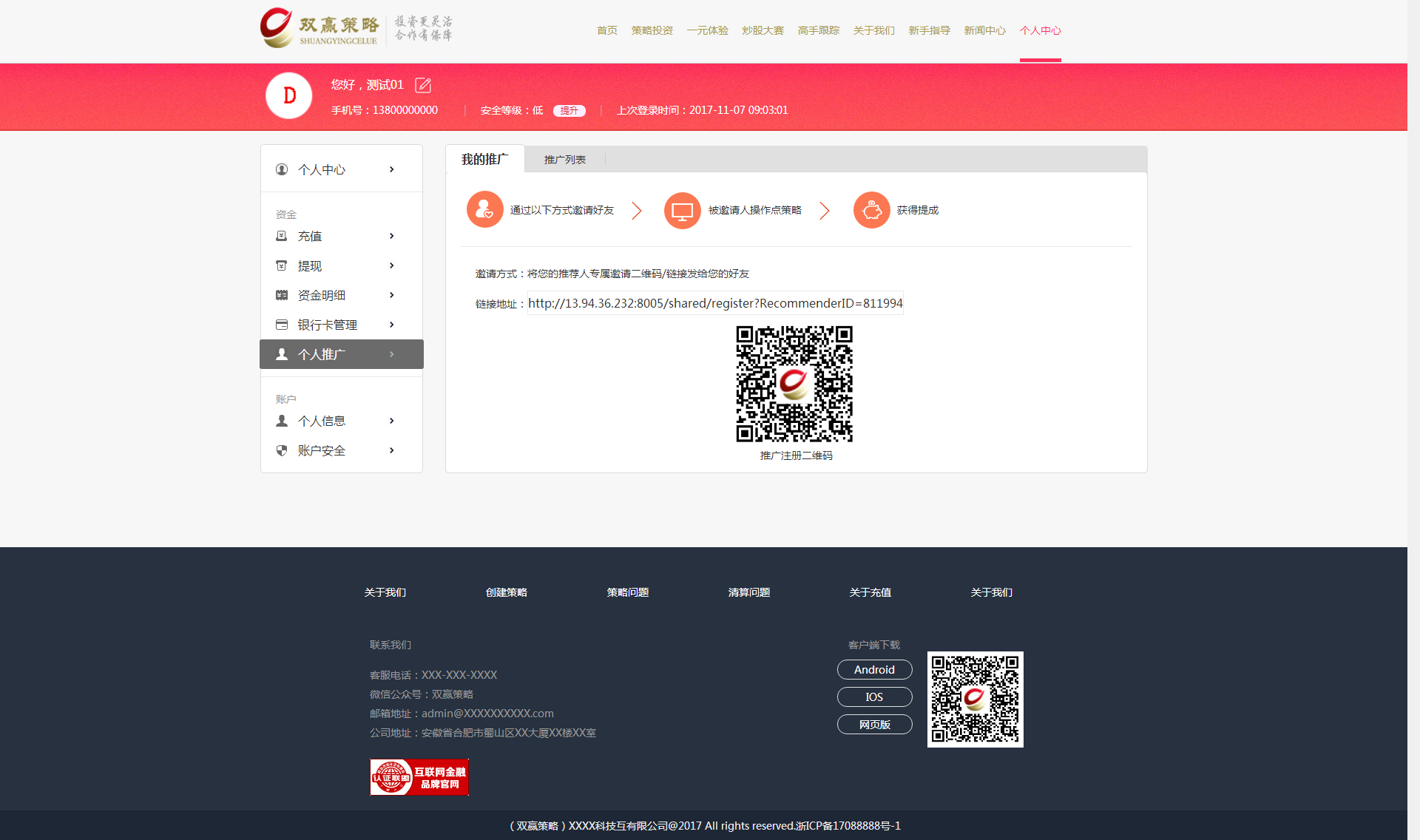Expand the 个人推广 row chevron
Image resolution: width=1420 pixels, height=840 pixels.
pyautogui.click(x=392, y=354)
